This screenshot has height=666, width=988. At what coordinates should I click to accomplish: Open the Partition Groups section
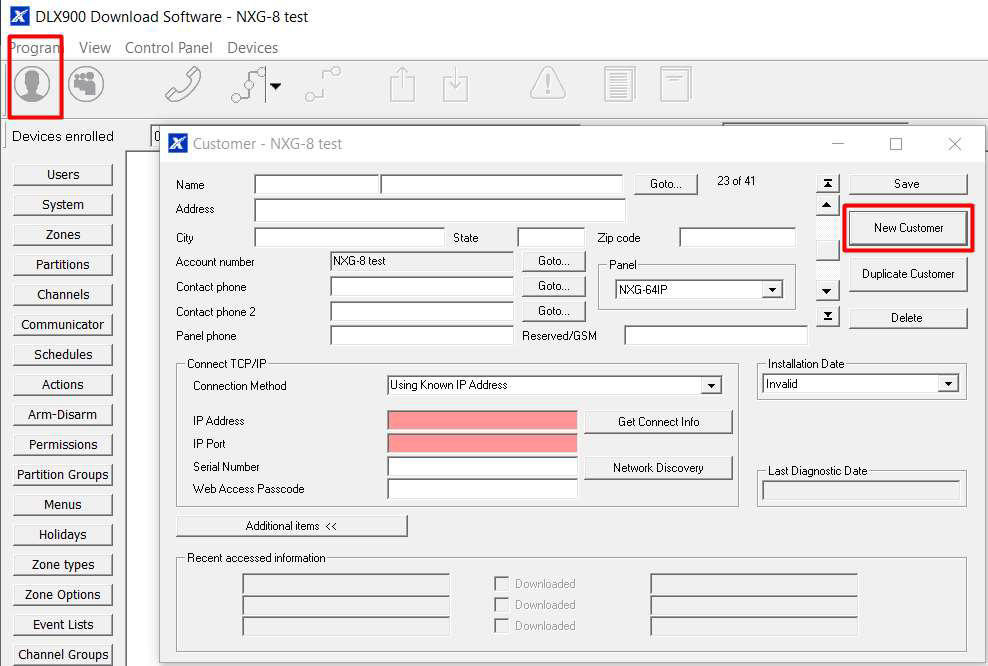[x=63, y=474]
